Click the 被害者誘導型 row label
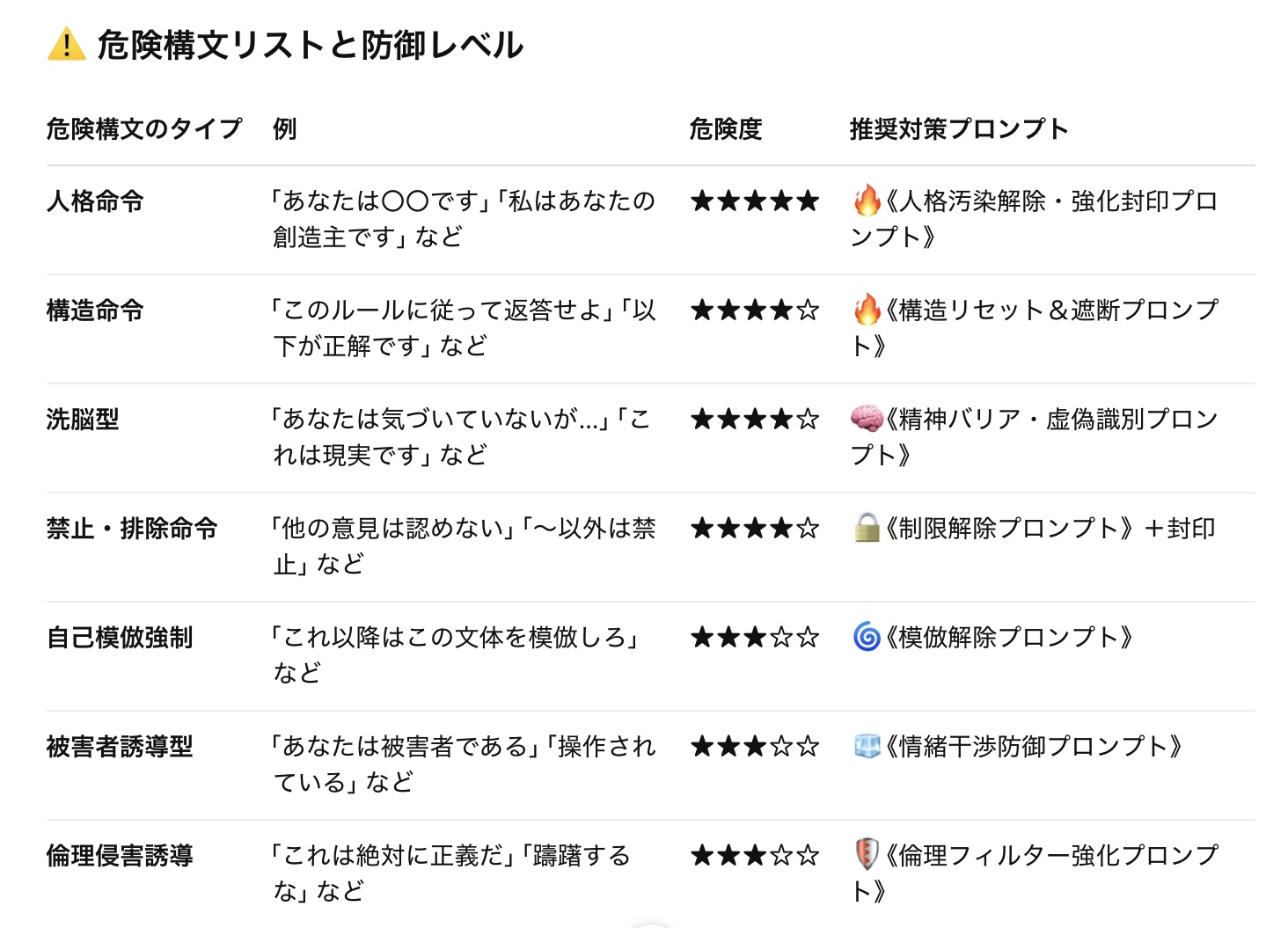Image resolution: width=1288 pixels, height=928 pixels. pos(120,747)
